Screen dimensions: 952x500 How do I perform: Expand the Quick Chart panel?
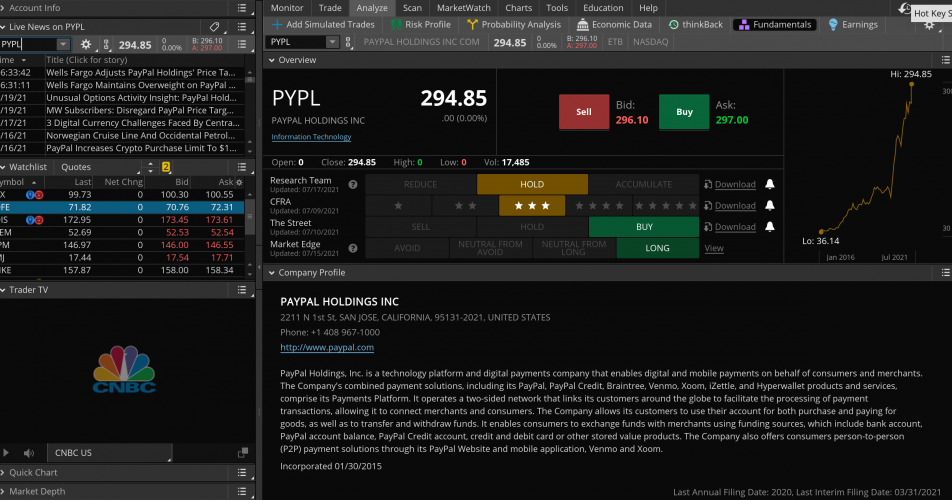click(x=3, y=473)
